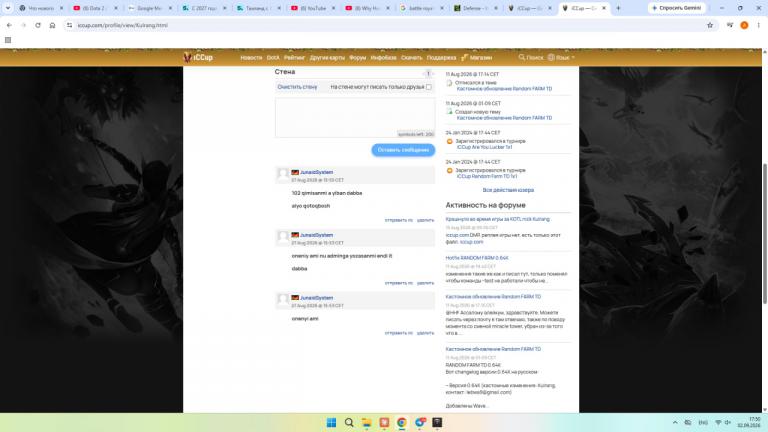The image size is (768, 432).
Task: Click the Очистить стену link
Action: tap(297, 87)
